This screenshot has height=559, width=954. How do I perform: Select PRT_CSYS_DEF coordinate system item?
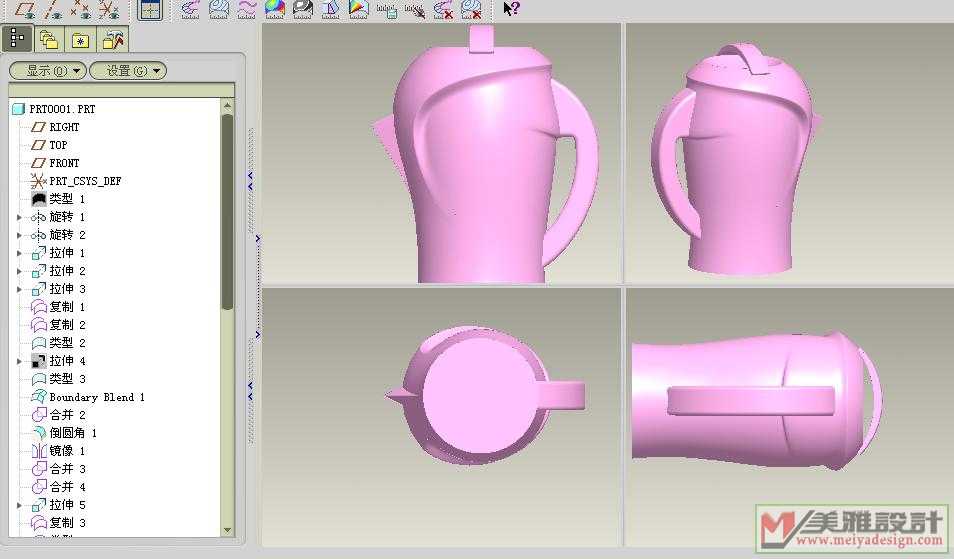pyautogui.click(x=85, y=181)
